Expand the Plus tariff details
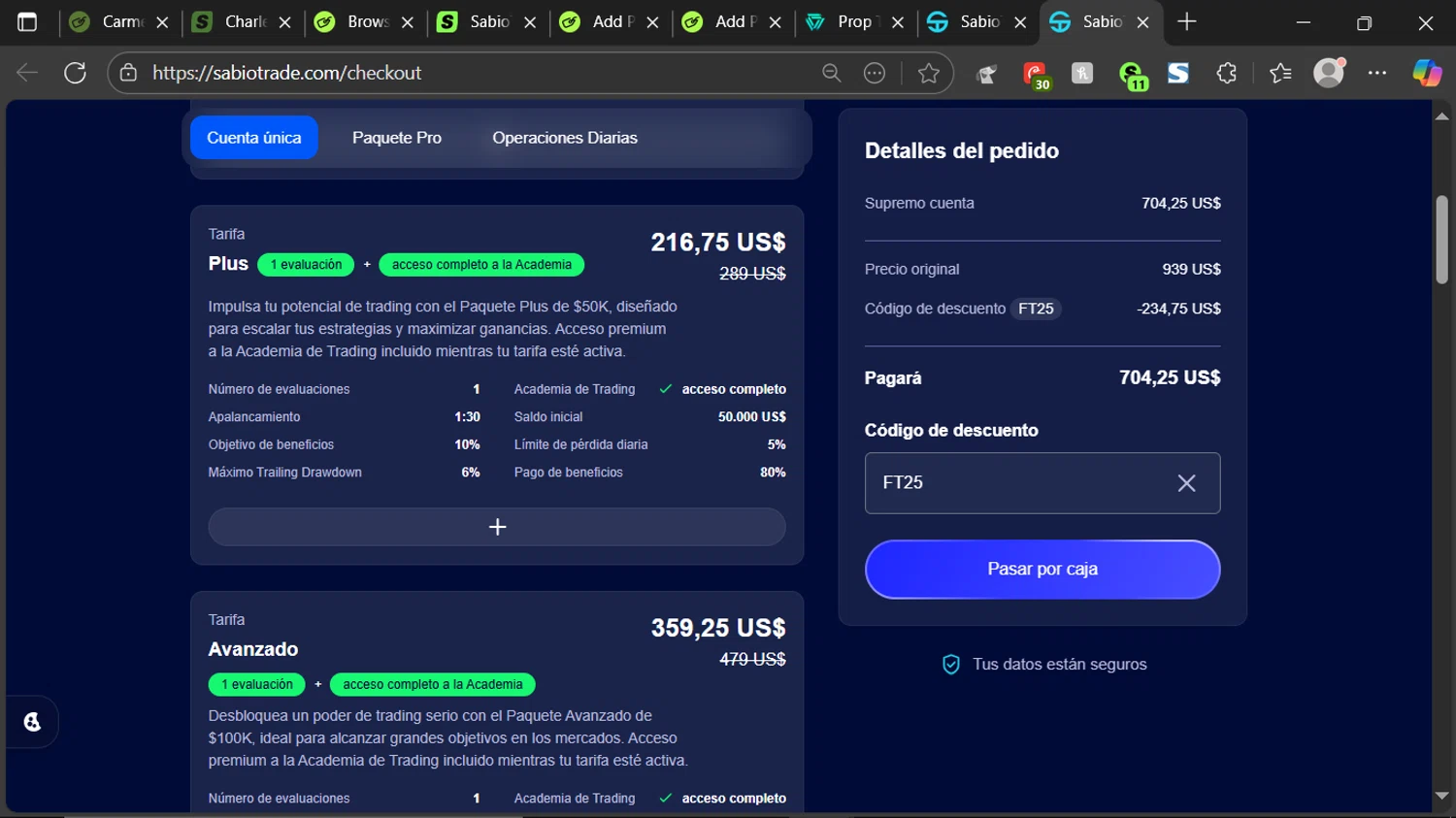Viewport: 1456px width, 818px height. coord(497,527)
